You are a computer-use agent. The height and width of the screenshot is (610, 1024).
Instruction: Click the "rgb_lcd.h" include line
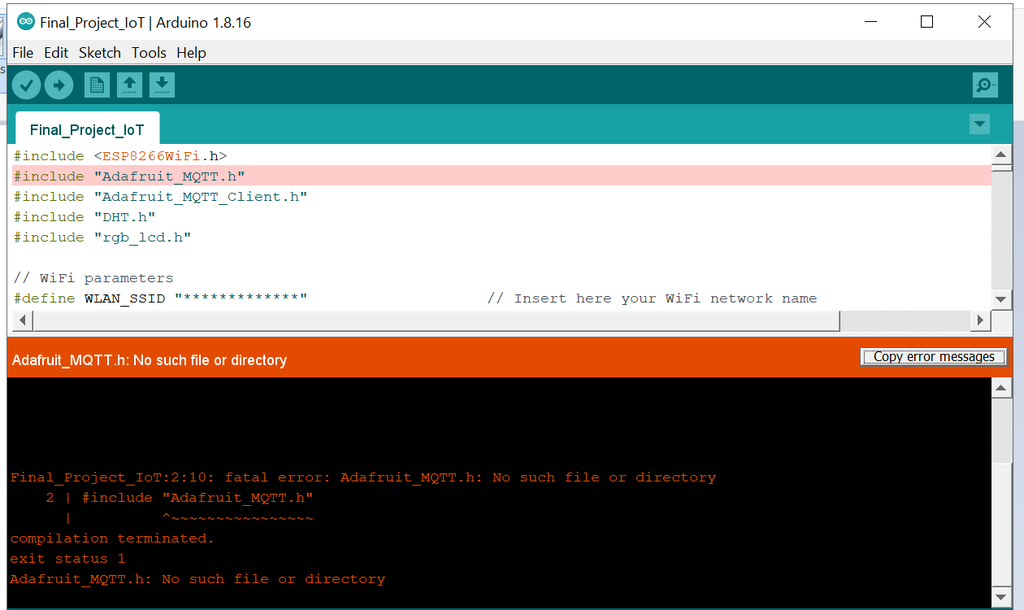click(x=102, y=237)
